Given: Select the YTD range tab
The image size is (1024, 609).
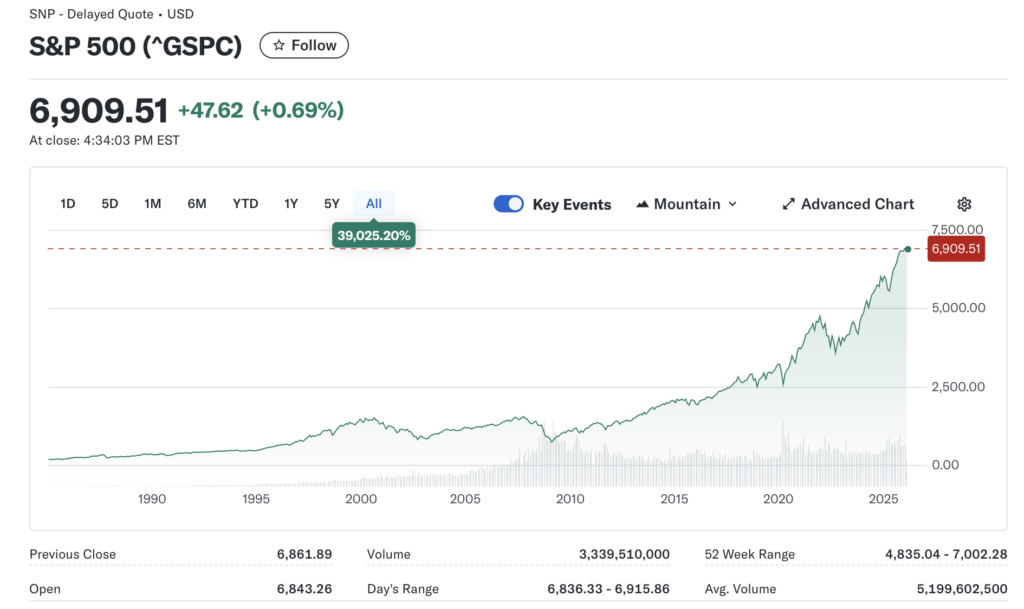Looking at the screenshot, I should 245,204.
